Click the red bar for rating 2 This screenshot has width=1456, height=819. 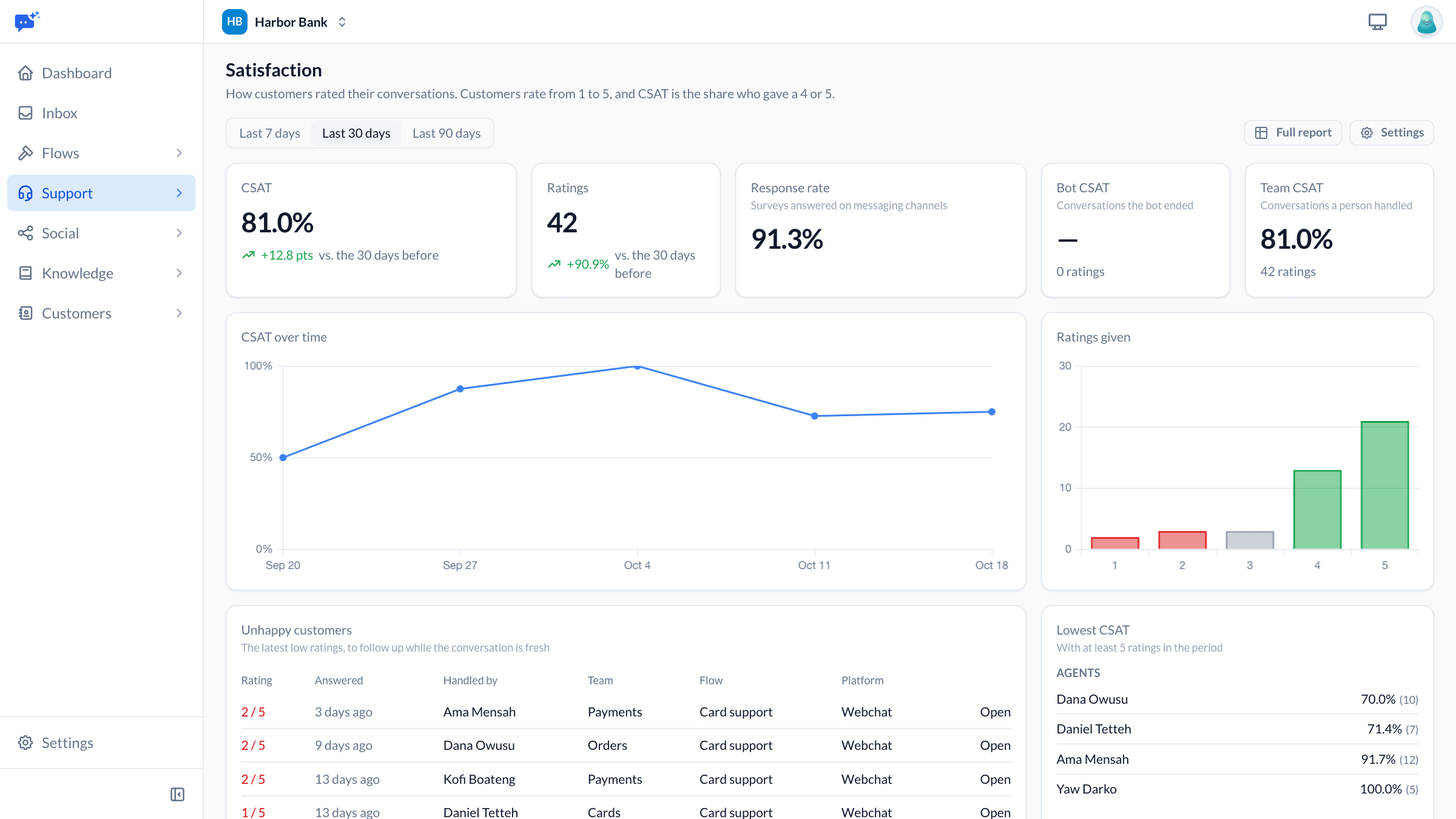tap(1182, 540)
